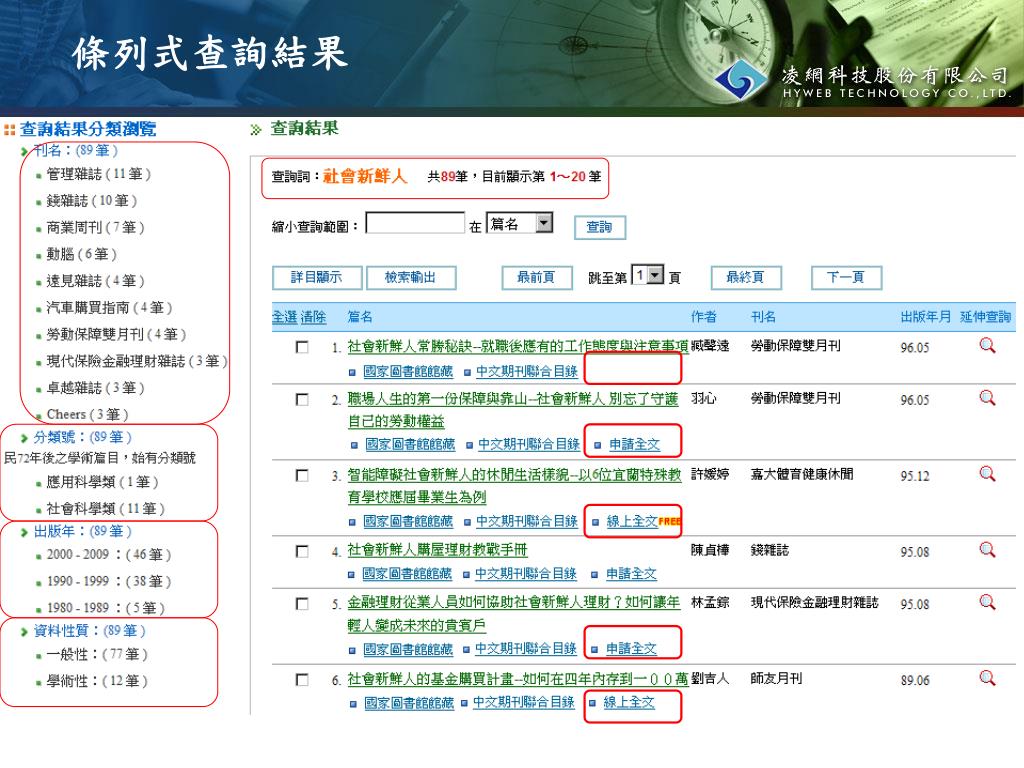Select checkbox beside result 3
Screen dimensions: 1024x768
coord(302,475)
